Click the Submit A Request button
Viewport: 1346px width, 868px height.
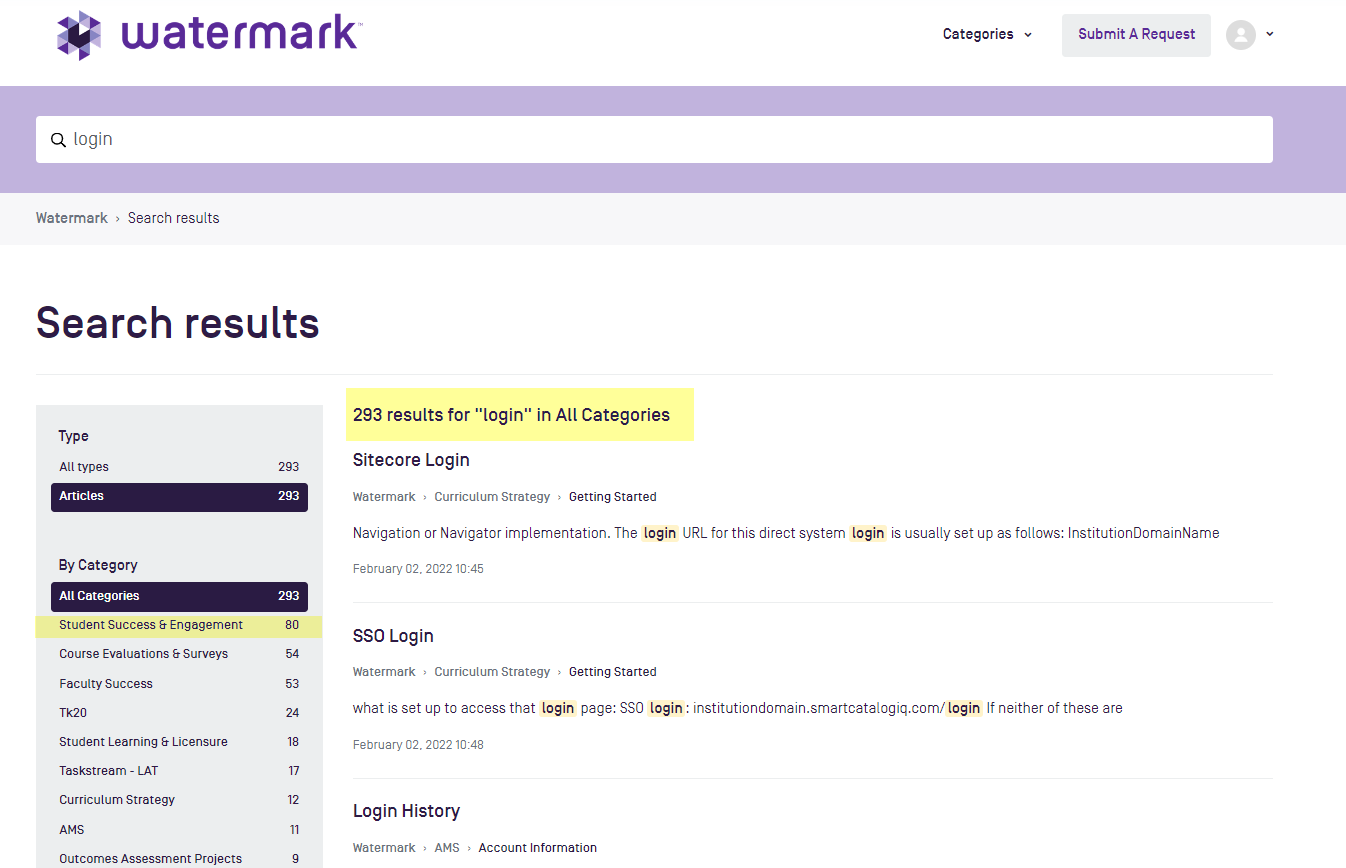1136,35
